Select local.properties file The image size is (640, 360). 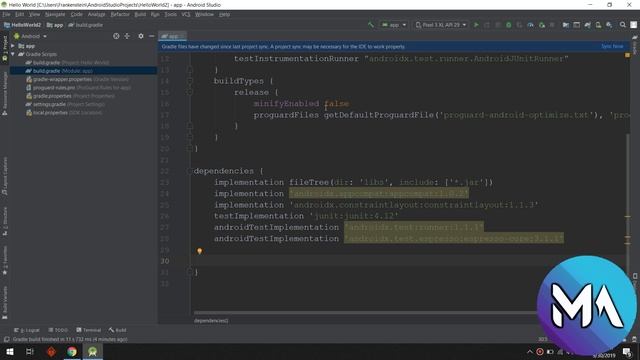point(64,113)
